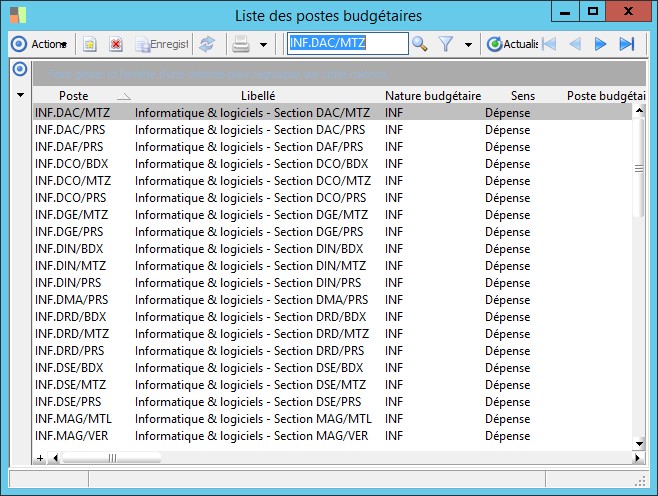The height and width of the screenshot is (496, 658).
Task: Select row INF.DSE/PRS
Action: pyautogui.click(x=332, y=402)
